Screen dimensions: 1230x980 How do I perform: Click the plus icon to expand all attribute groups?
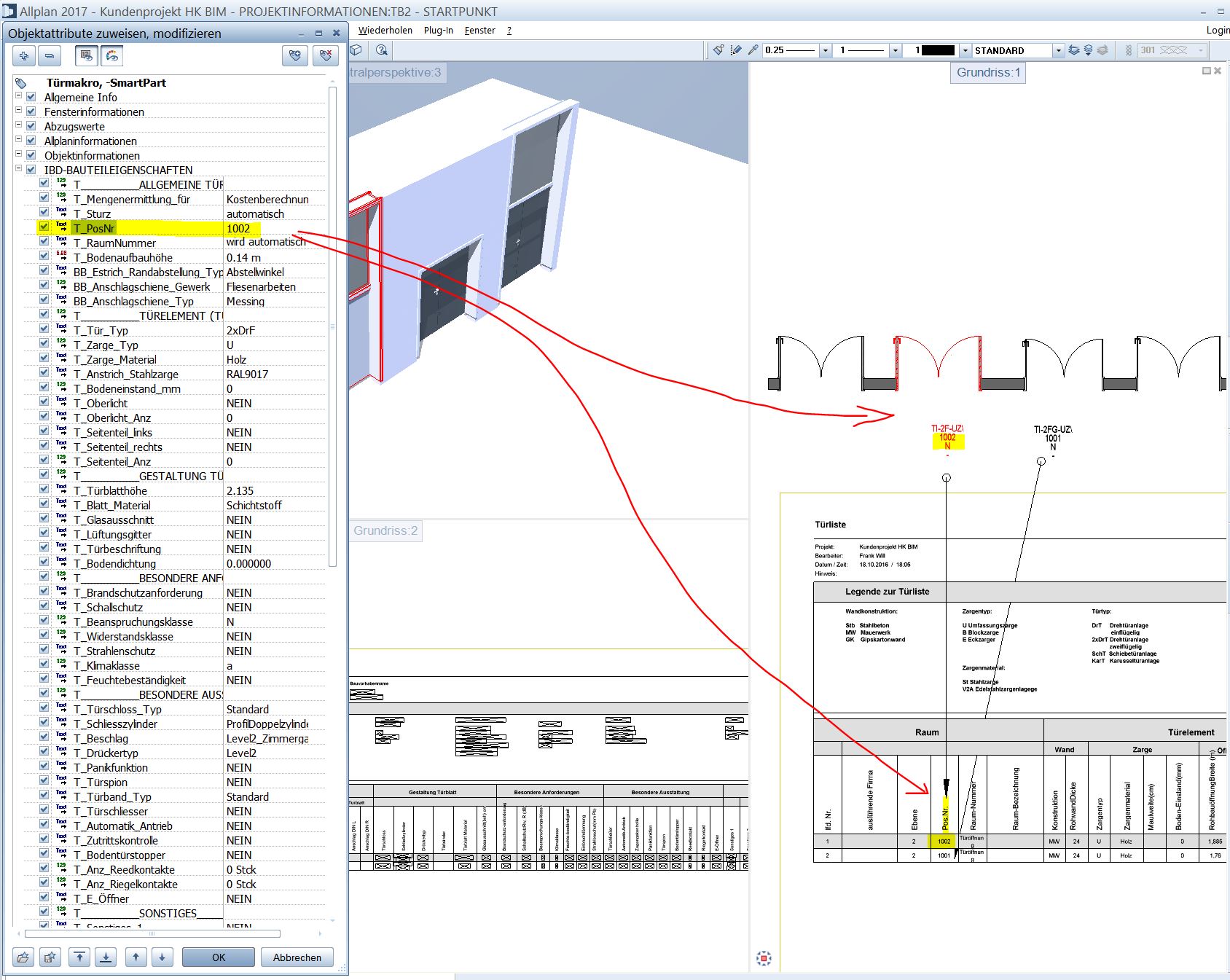coord(24,56)
